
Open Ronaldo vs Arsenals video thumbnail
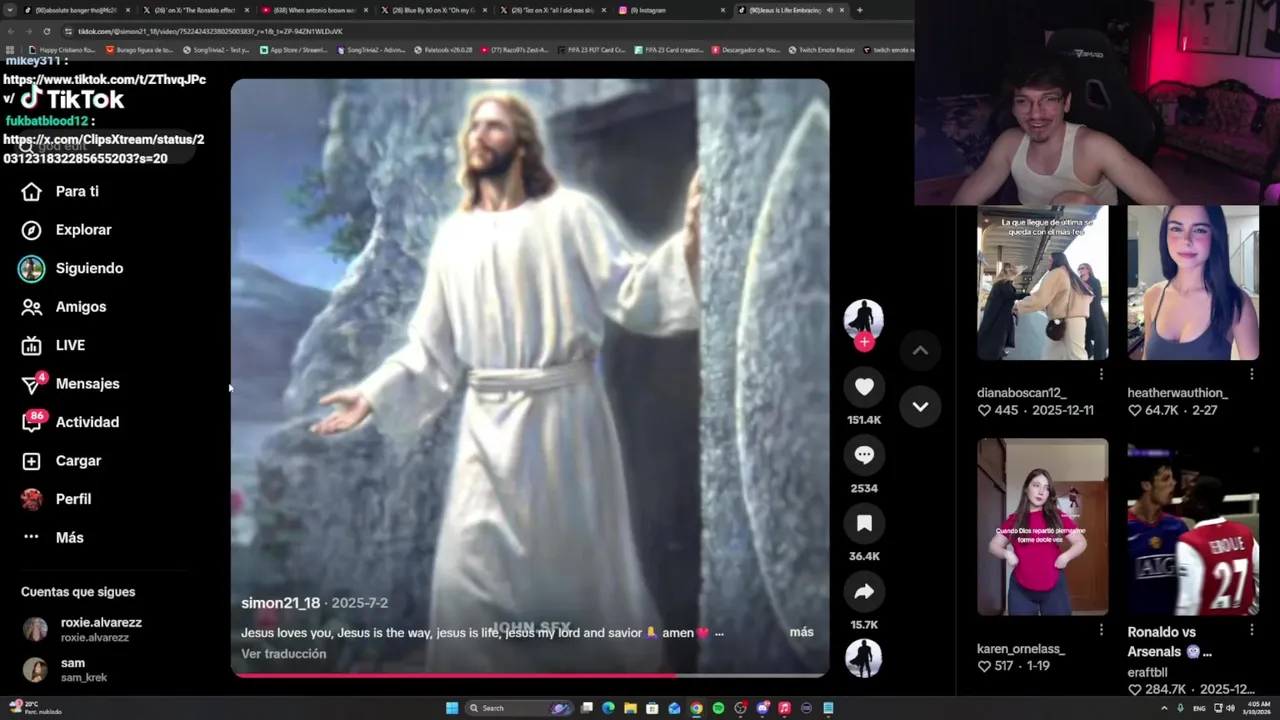coord(1193,527)
